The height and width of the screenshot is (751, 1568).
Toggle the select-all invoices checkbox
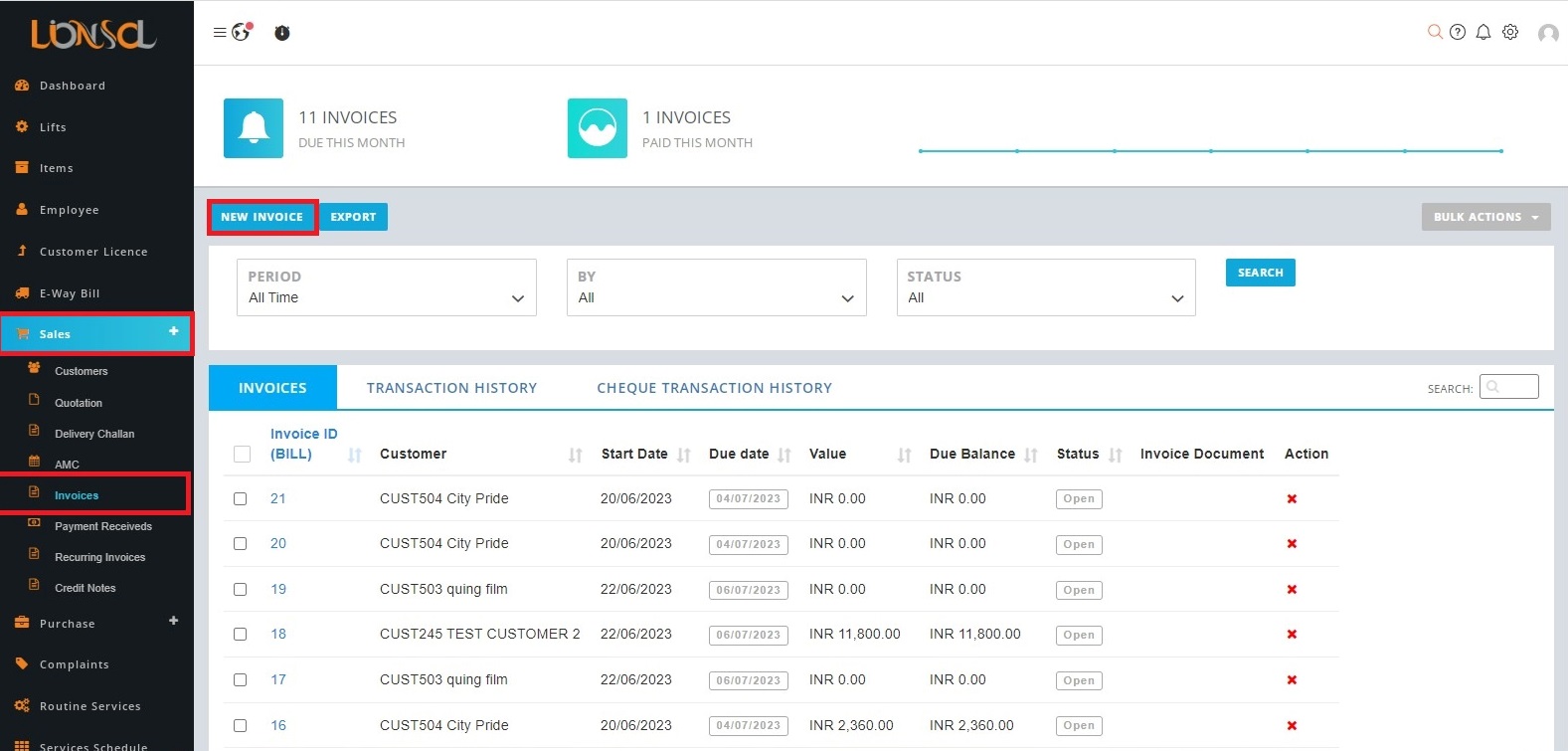[x=242, y=454]
